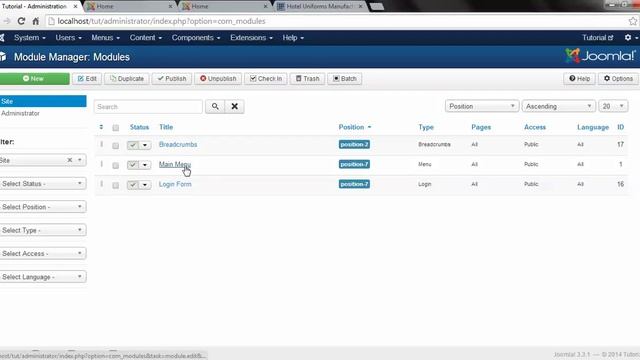Open the Select Access filter dropdown
Screen dimensions: 640x360
tap(43, 253)
